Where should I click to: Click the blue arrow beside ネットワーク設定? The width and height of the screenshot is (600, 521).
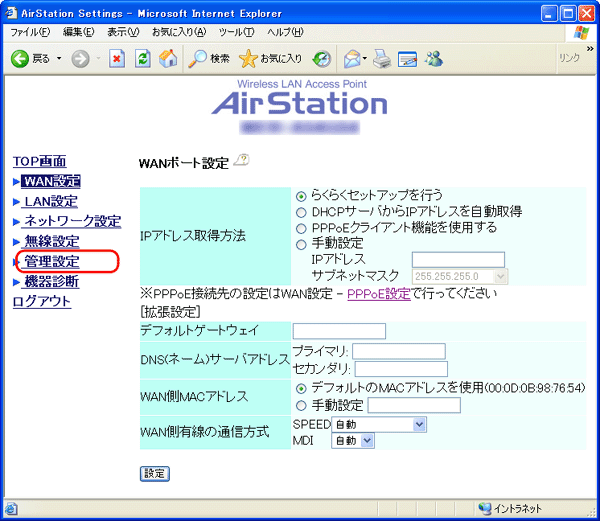click(x=16, y=221)
